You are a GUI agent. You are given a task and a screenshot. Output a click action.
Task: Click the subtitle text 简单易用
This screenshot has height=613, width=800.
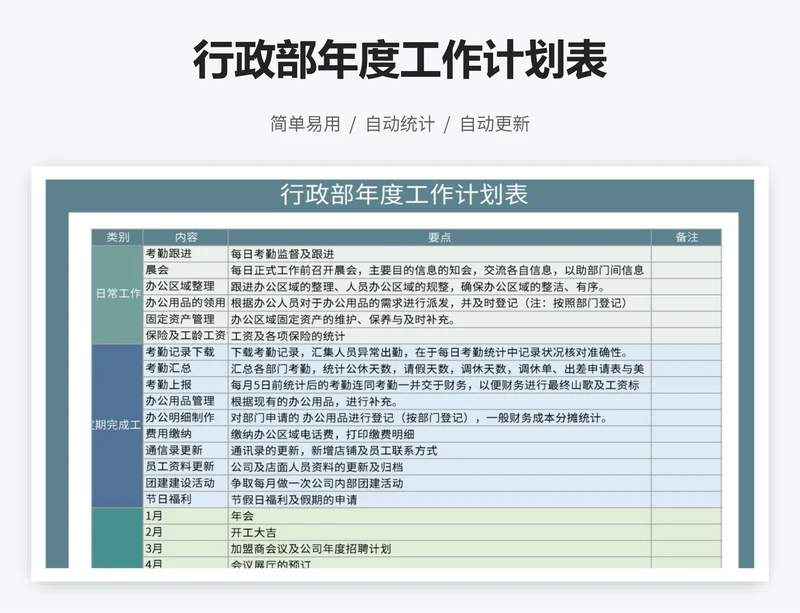point(305,124)
